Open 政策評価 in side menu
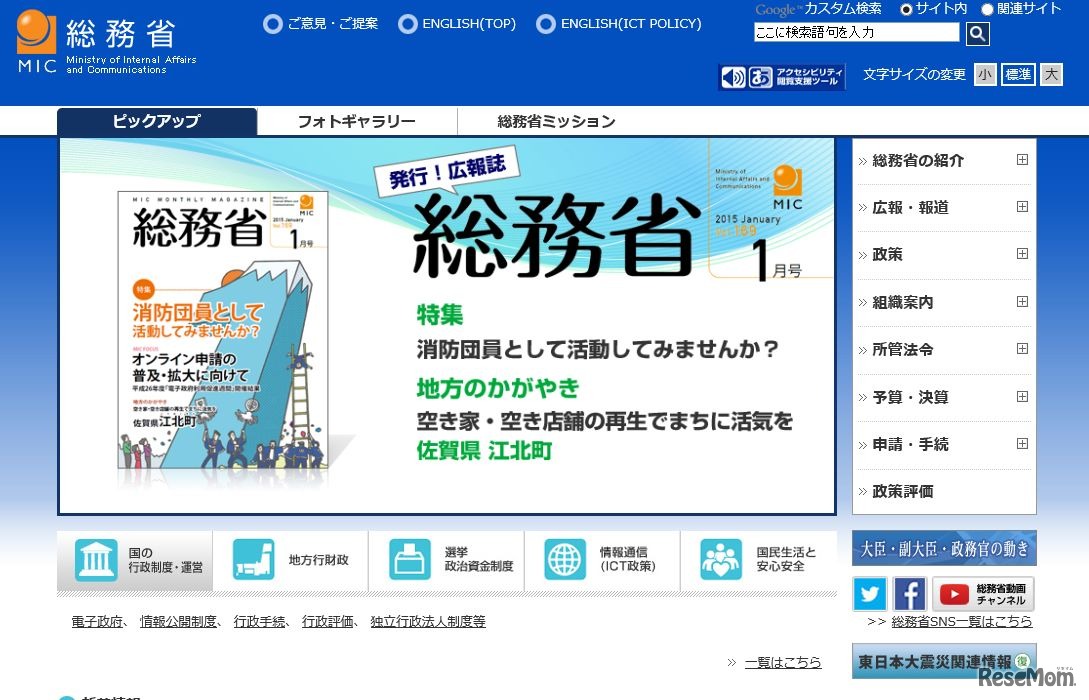 [x=902, y=492]
